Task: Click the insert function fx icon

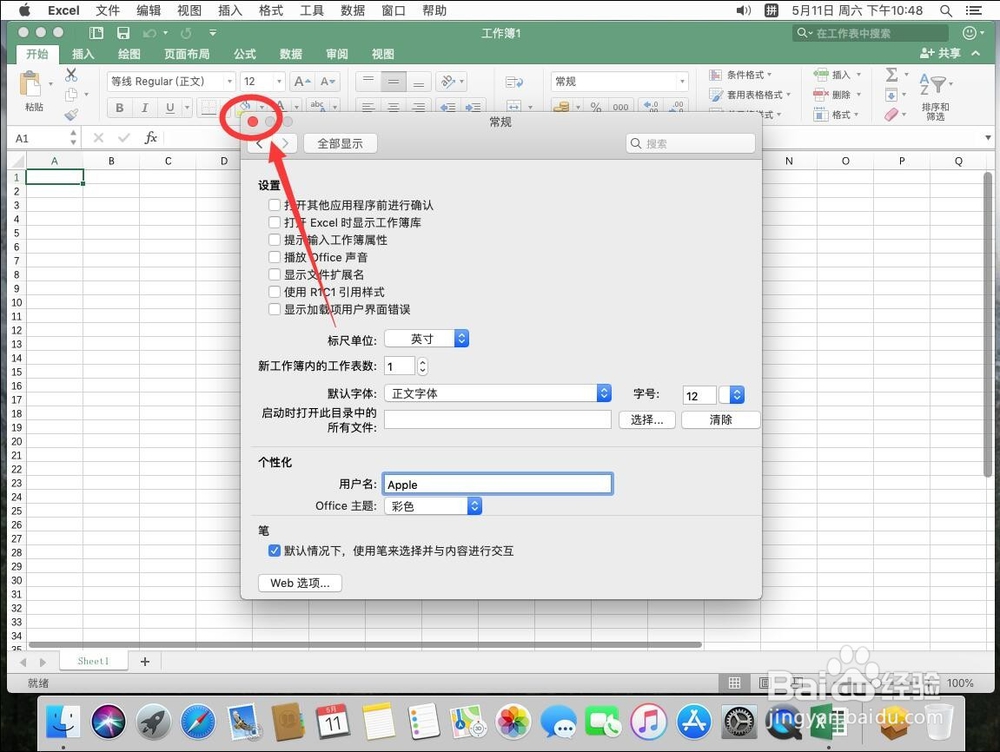Action: tap(151, 138)
